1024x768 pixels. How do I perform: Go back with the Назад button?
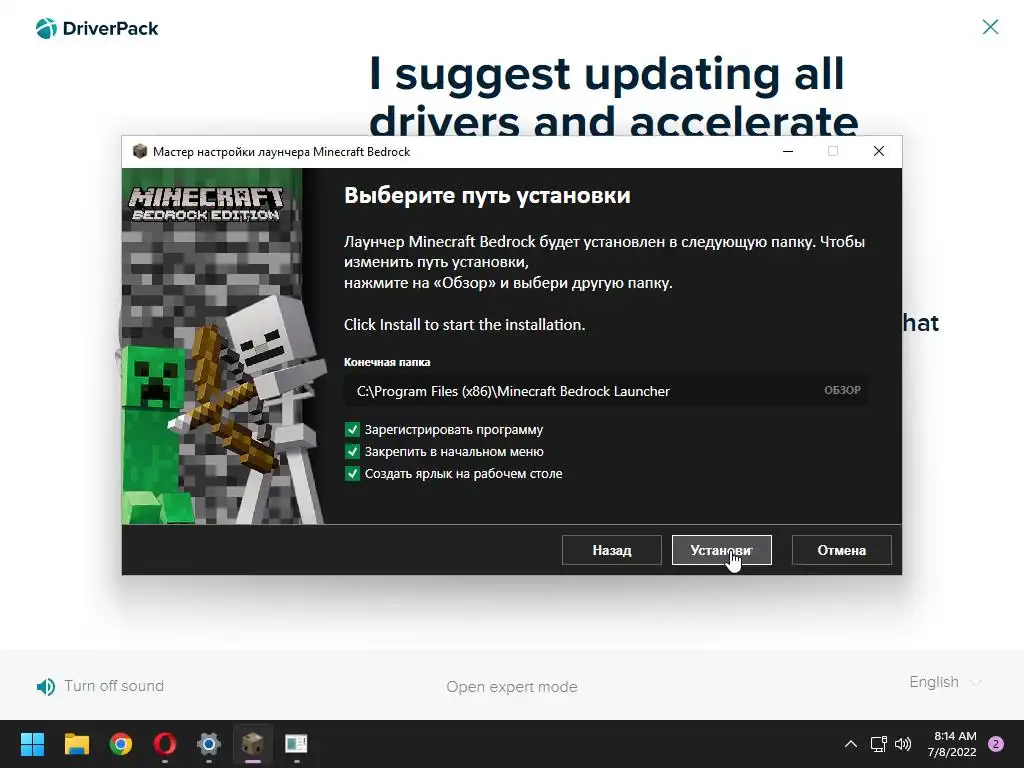tap(611, 550)
